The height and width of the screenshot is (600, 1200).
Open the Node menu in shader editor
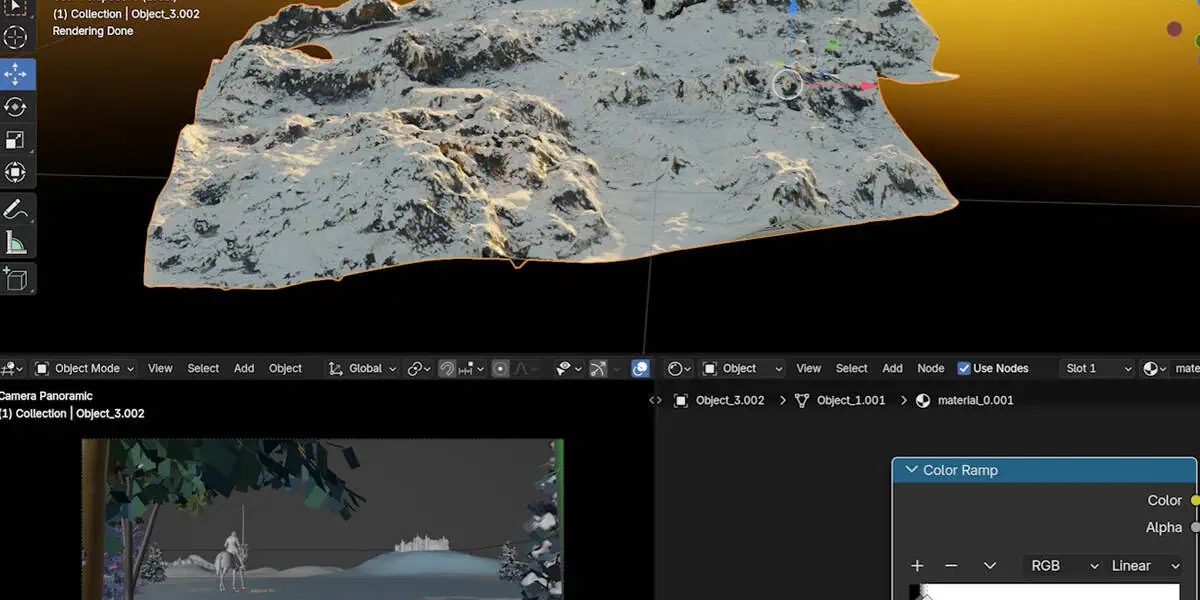930,368
